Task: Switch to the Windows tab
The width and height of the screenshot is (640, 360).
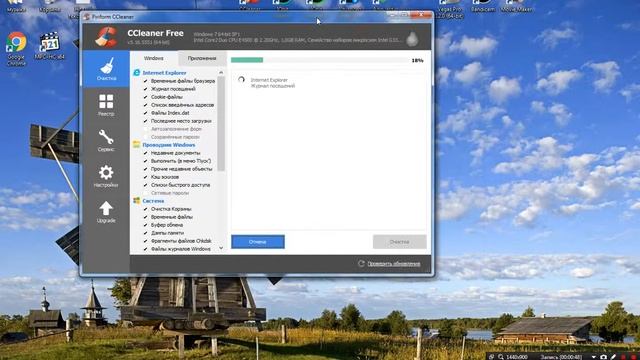Action: point(154,58)
